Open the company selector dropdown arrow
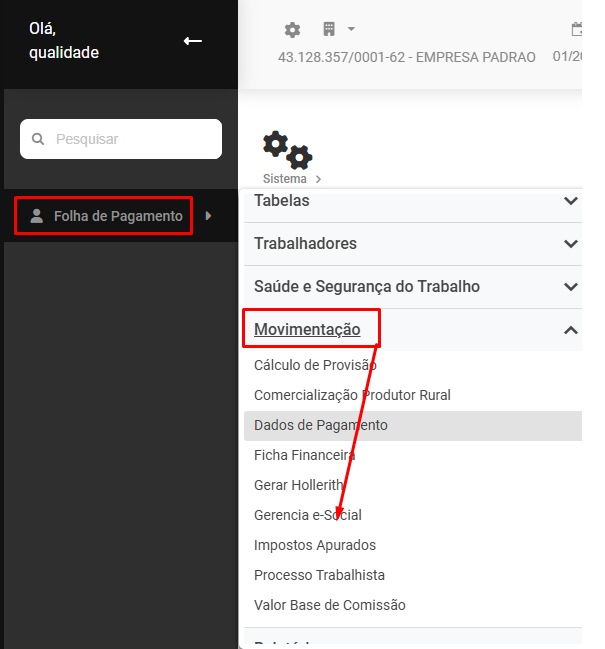 coord(351,30)
